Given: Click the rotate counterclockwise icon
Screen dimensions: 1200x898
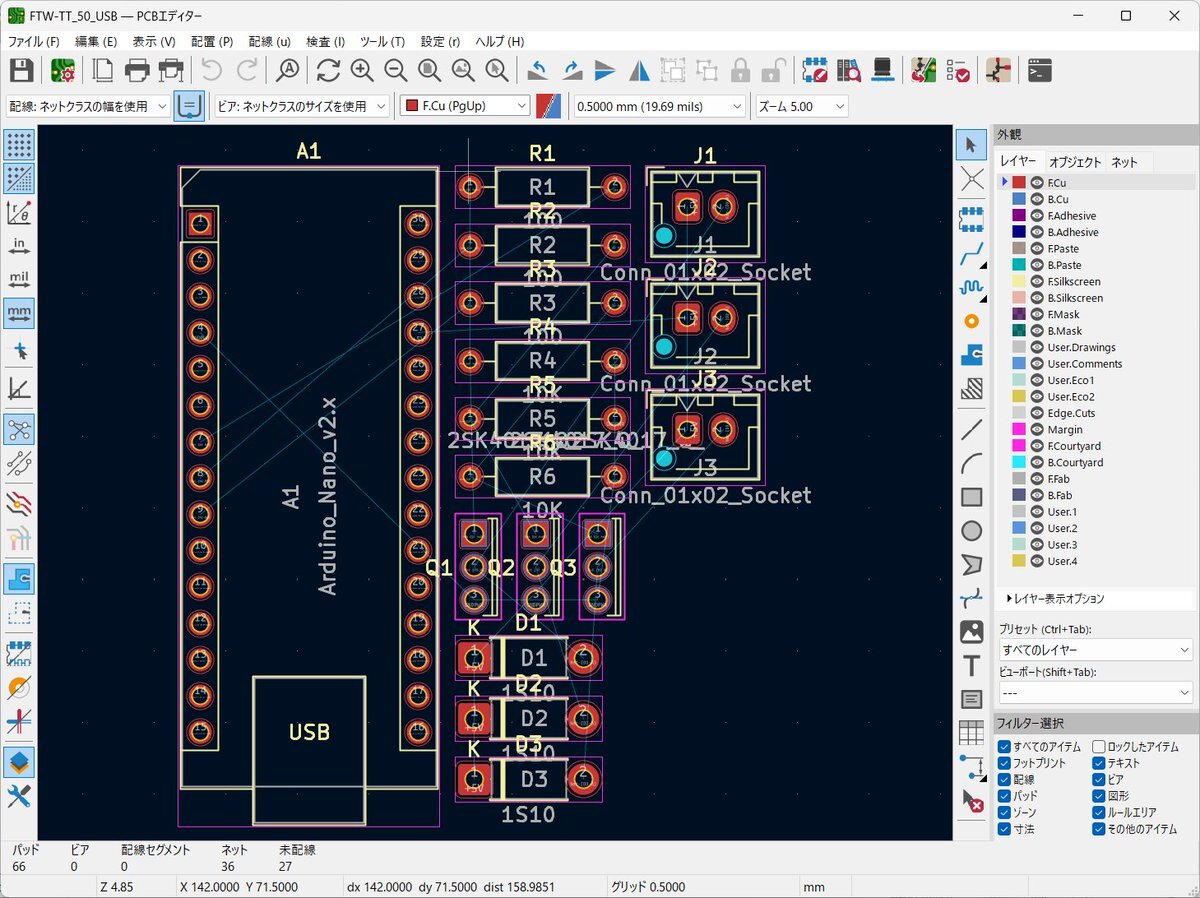Looking at the screenshot, I should coord(537,70).
